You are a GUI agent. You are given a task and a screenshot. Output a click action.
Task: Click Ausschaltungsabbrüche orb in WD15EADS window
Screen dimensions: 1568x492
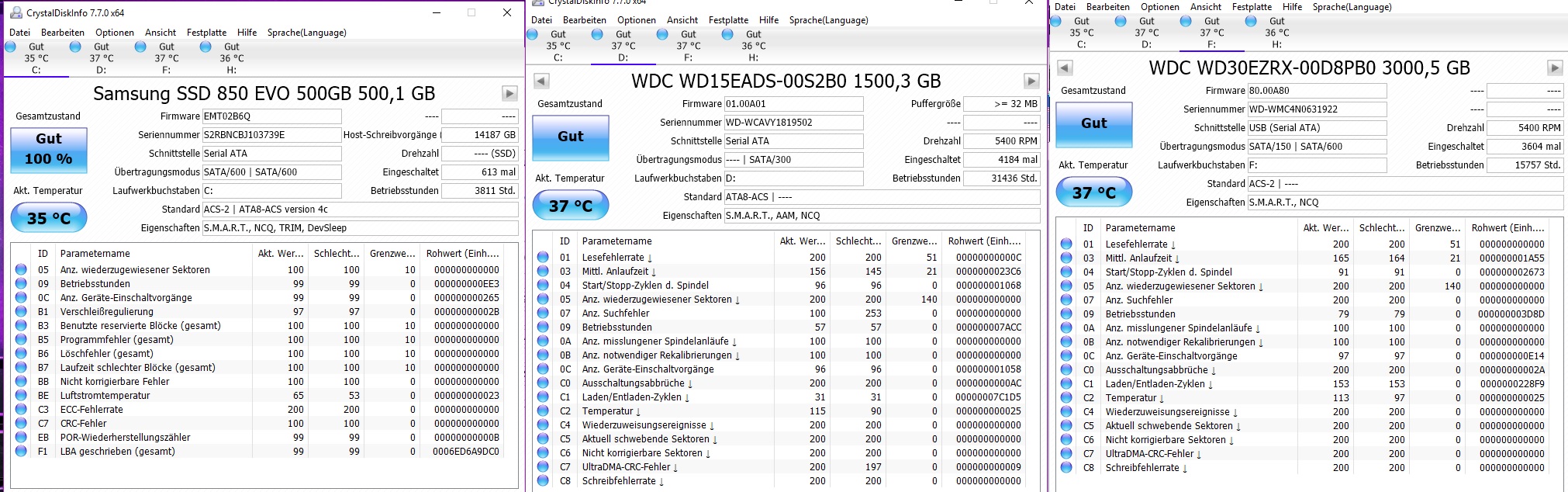[543, 383]
